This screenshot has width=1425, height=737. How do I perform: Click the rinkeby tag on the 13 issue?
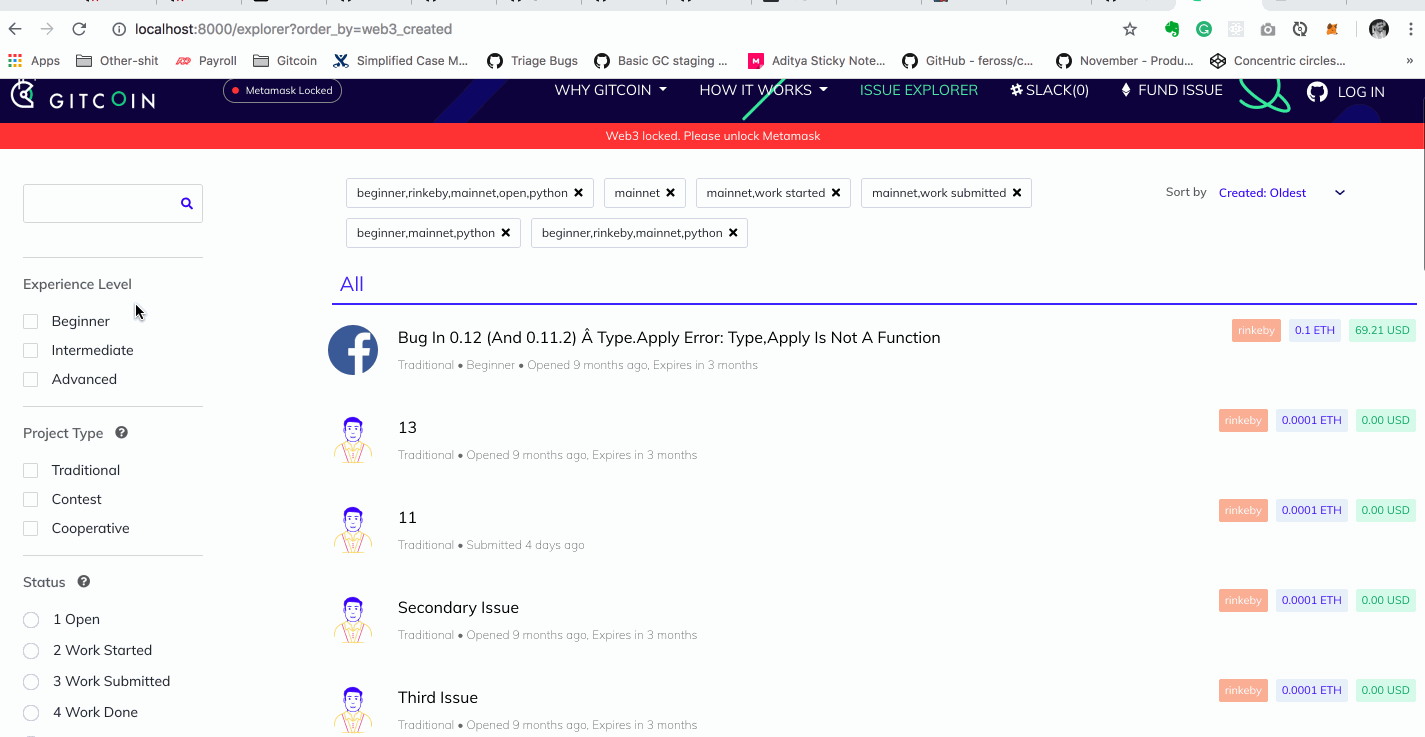[x=1243, y=420]
